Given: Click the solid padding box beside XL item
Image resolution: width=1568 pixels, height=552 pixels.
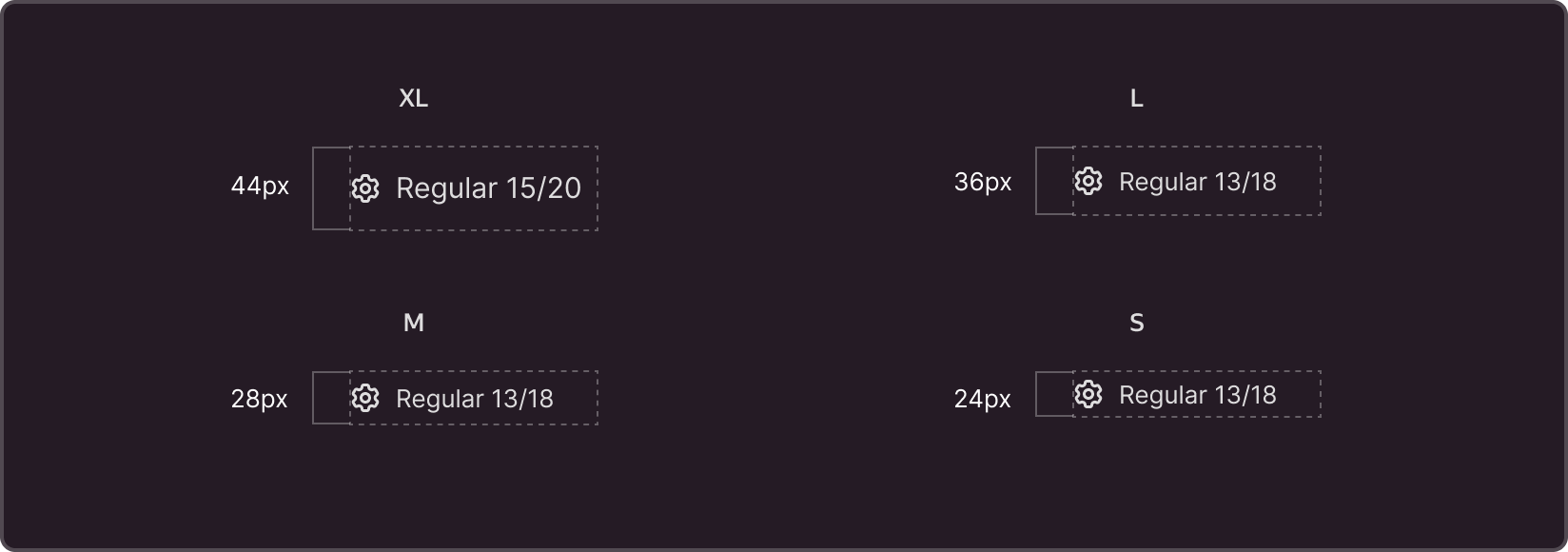Looking at the screenshot, I should point(331,188).
